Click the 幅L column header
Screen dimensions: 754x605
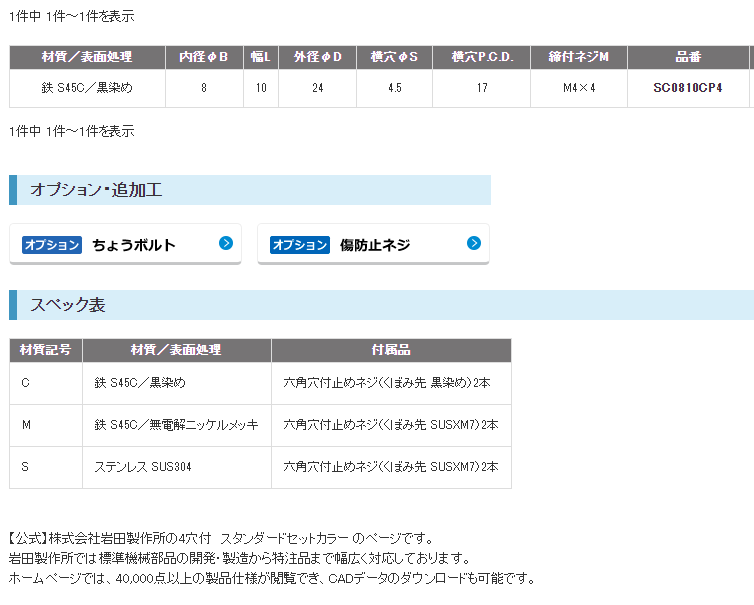coord(261,57)
